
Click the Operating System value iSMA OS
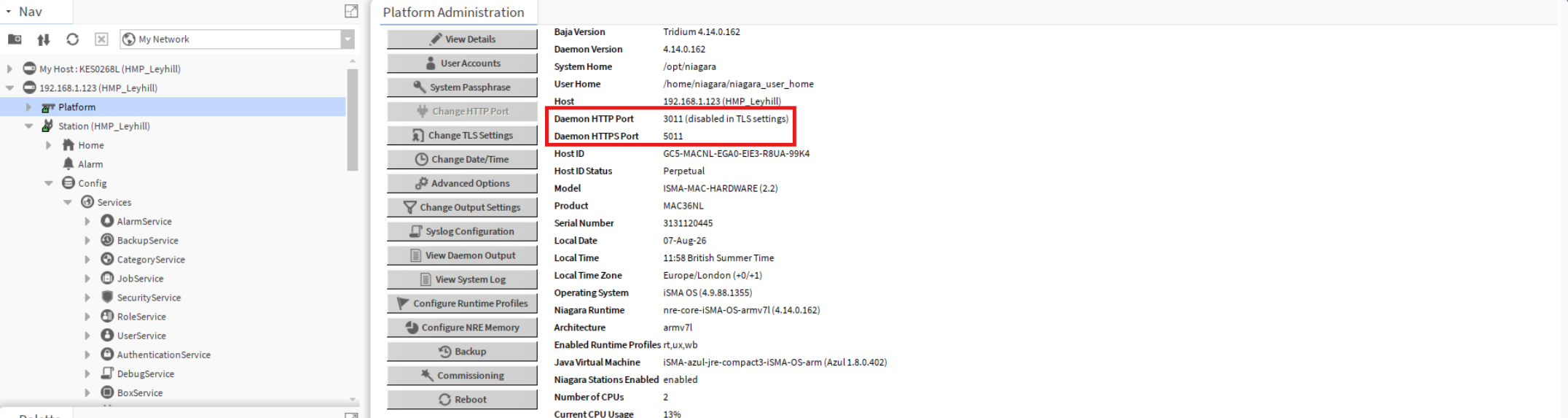click(707, 293)
